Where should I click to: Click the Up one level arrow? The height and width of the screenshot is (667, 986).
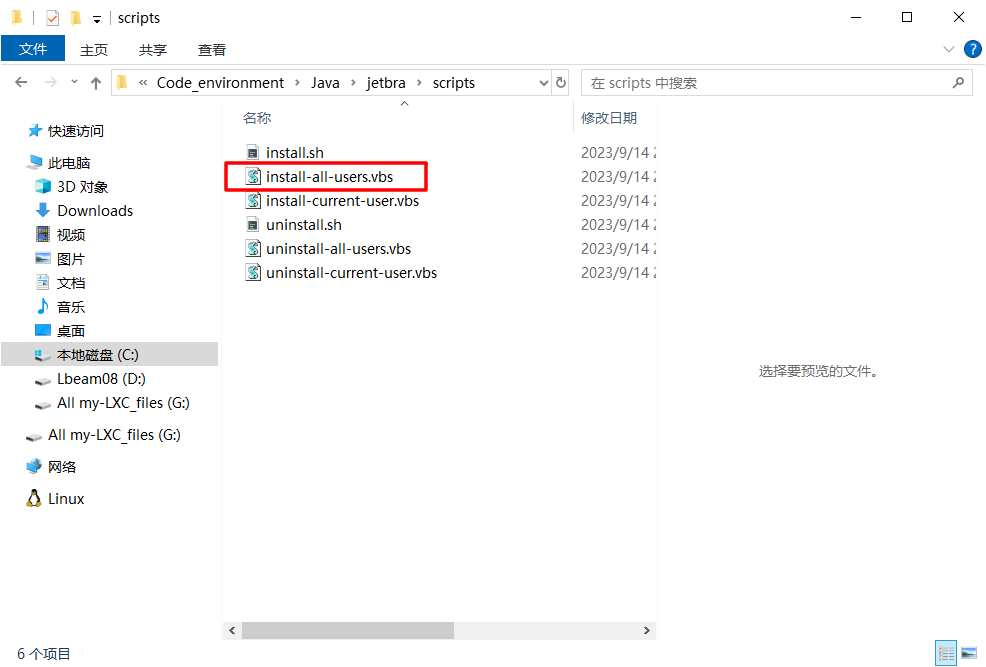point(96,83)
